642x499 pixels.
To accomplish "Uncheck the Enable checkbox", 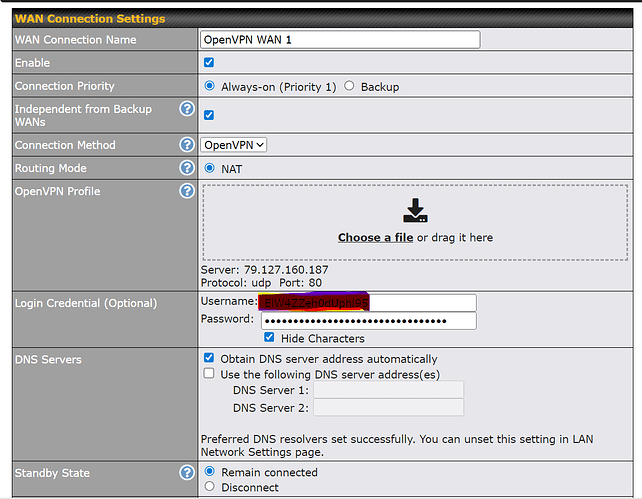I will click(x=209, y=63).
